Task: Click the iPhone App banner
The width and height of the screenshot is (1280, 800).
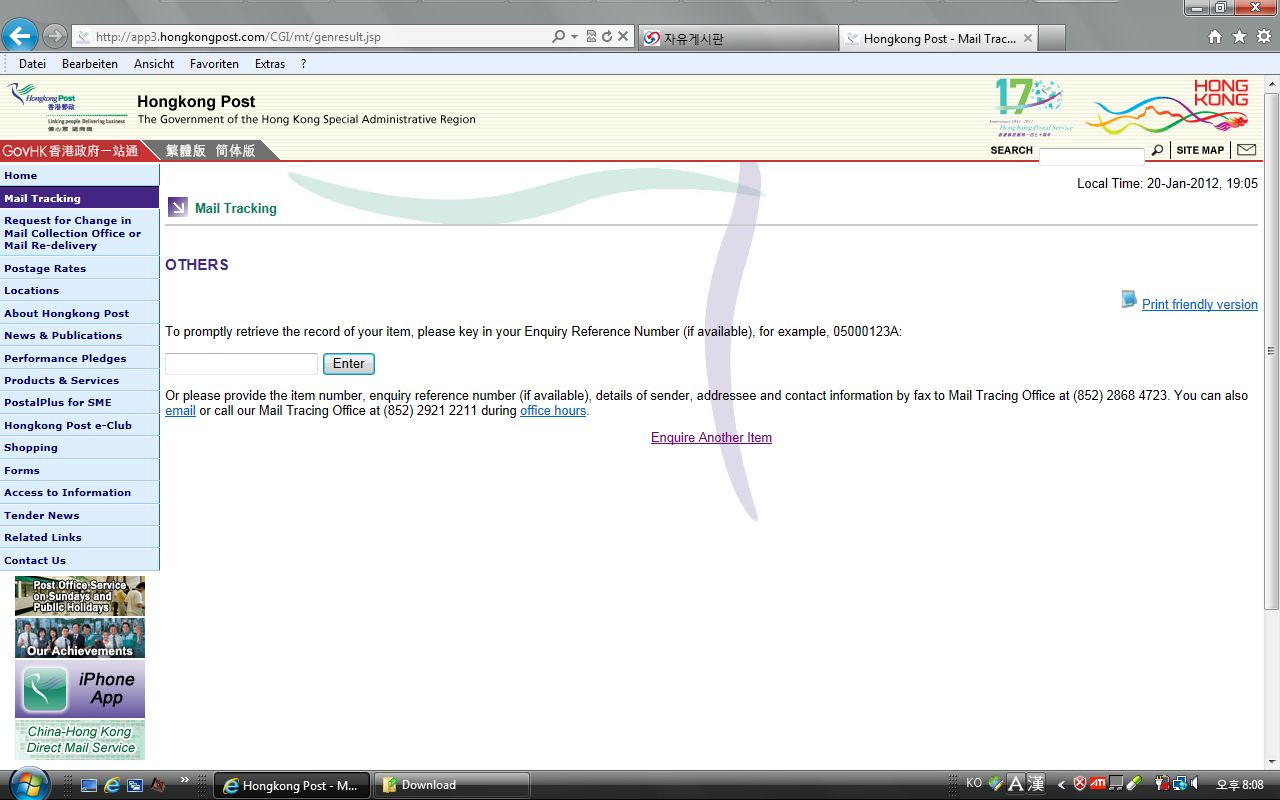Action: (x=80, y=689)
